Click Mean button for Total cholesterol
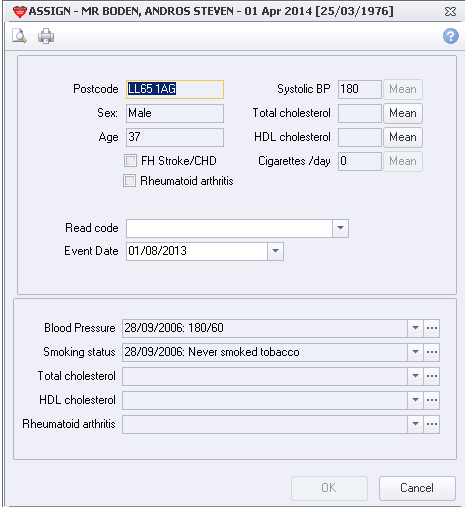The image size is (465, 507). tap(403, 113)
